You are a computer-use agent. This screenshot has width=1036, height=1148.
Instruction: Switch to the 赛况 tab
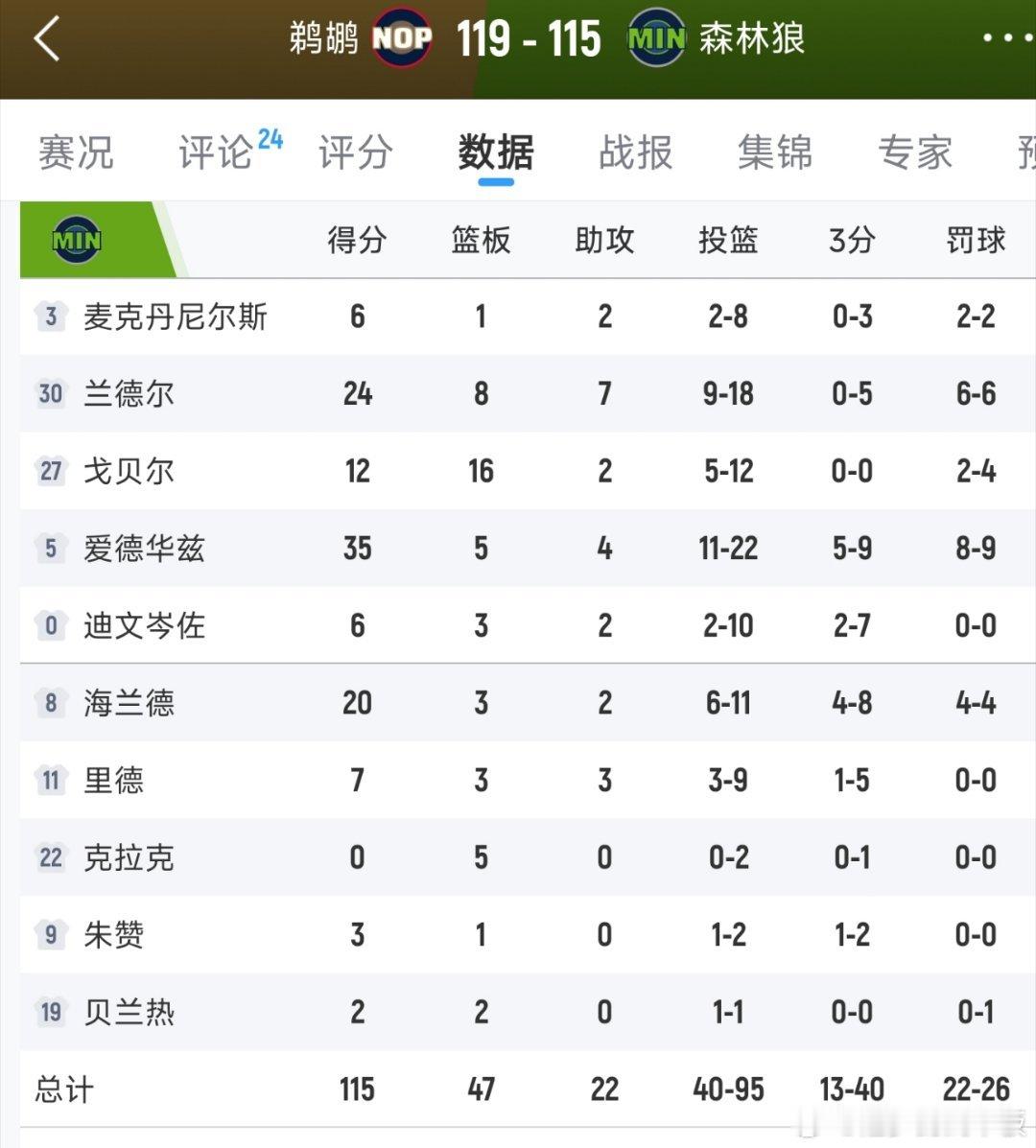click(x=76, y=152)
